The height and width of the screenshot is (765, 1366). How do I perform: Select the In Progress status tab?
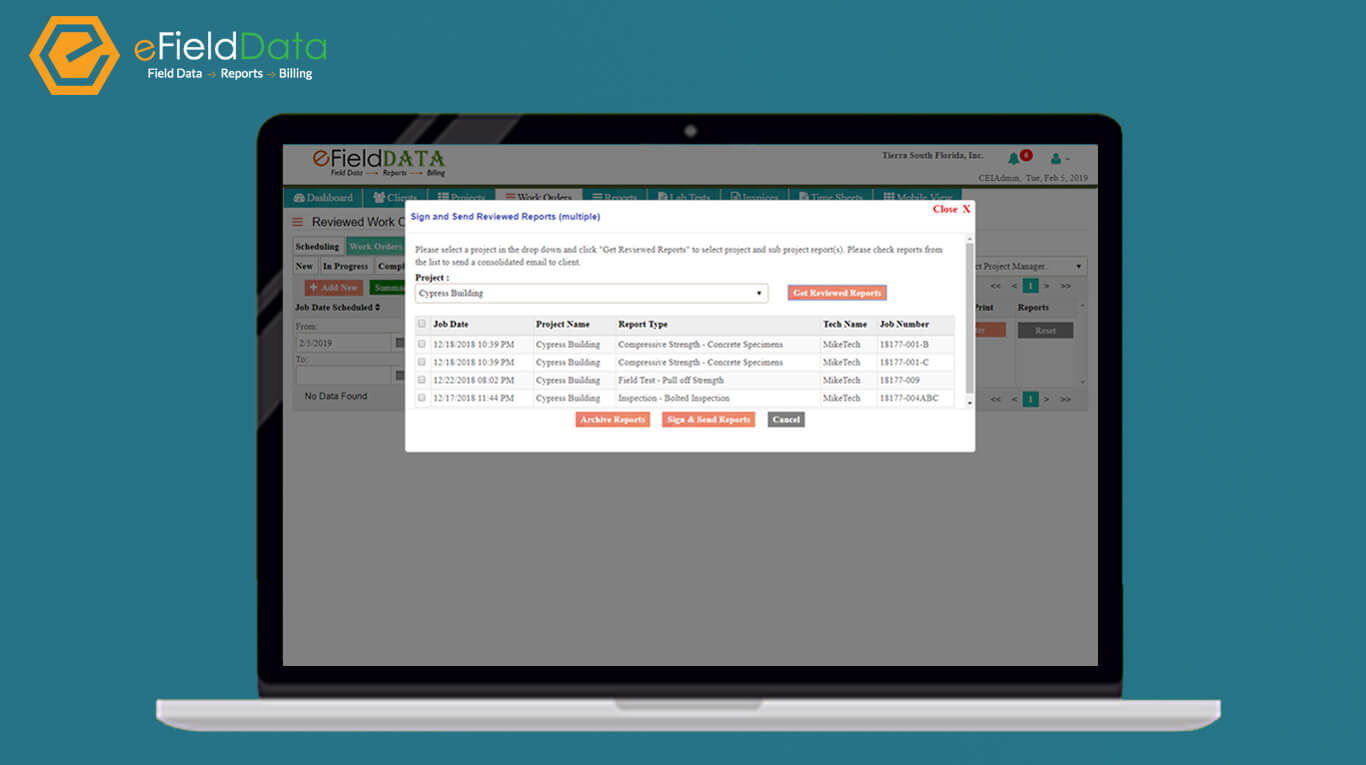point(345,266)
